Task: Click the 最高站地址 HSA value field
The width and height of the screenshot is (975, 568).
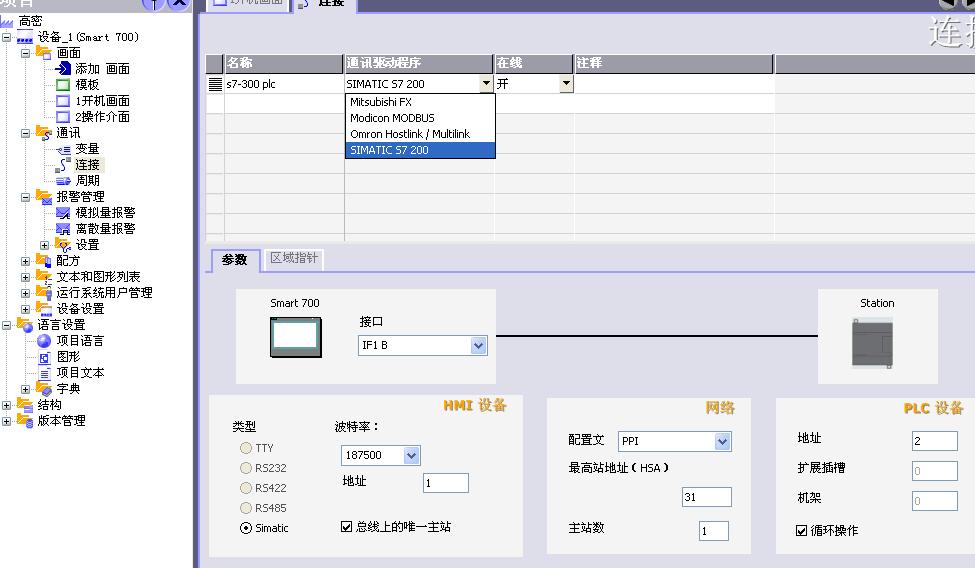Action: [x=706, y=497]
